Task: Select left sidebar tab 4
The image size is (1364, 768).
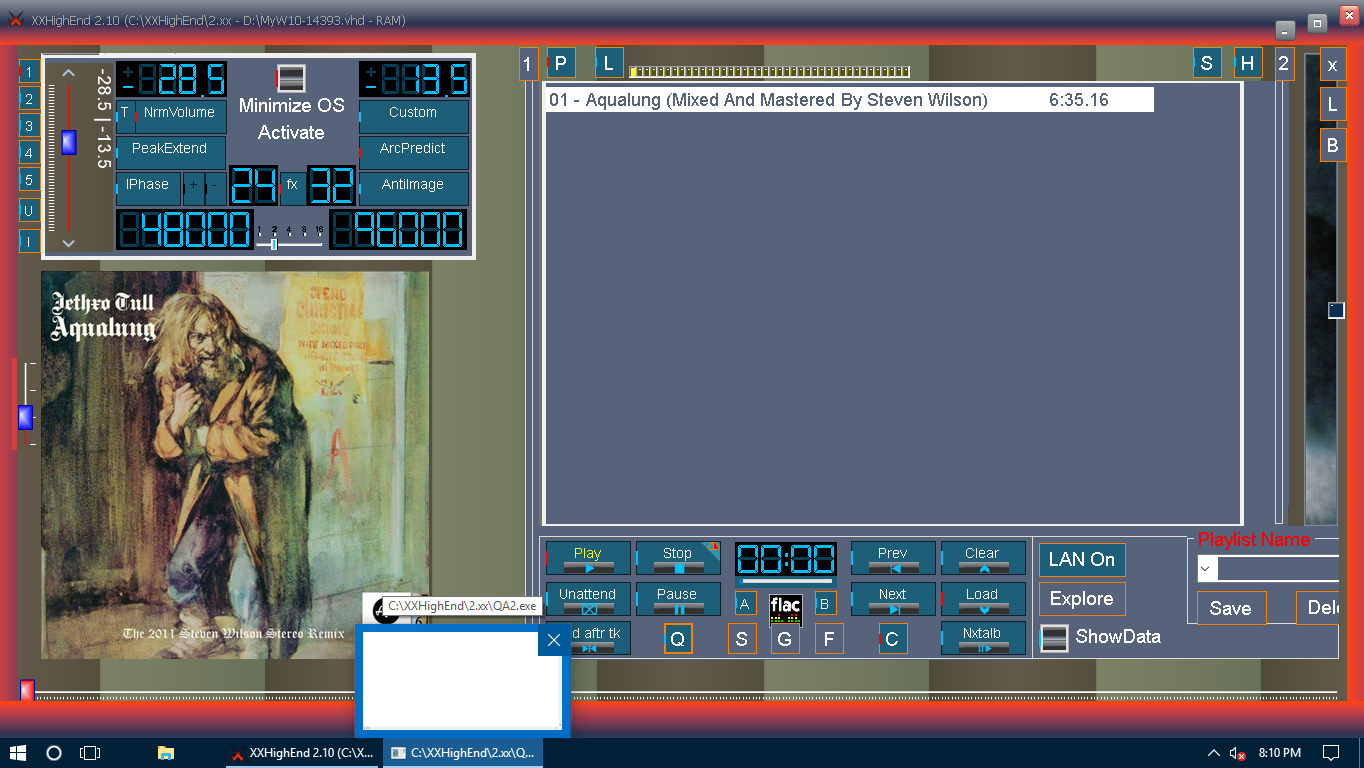Action: click(30, 152)
